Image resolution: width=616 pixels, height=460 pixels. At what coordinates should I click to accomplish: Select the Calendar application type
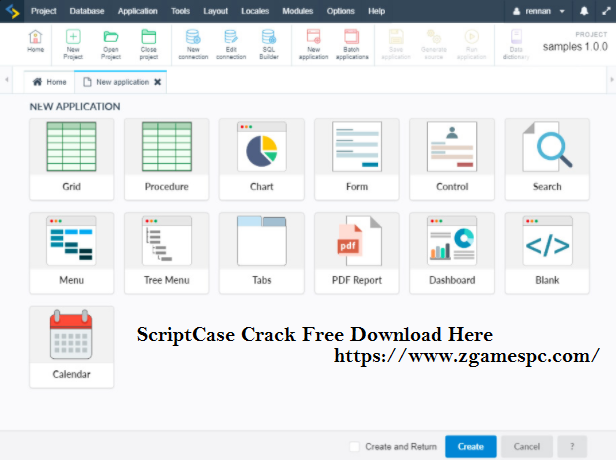tap(72, 347)
